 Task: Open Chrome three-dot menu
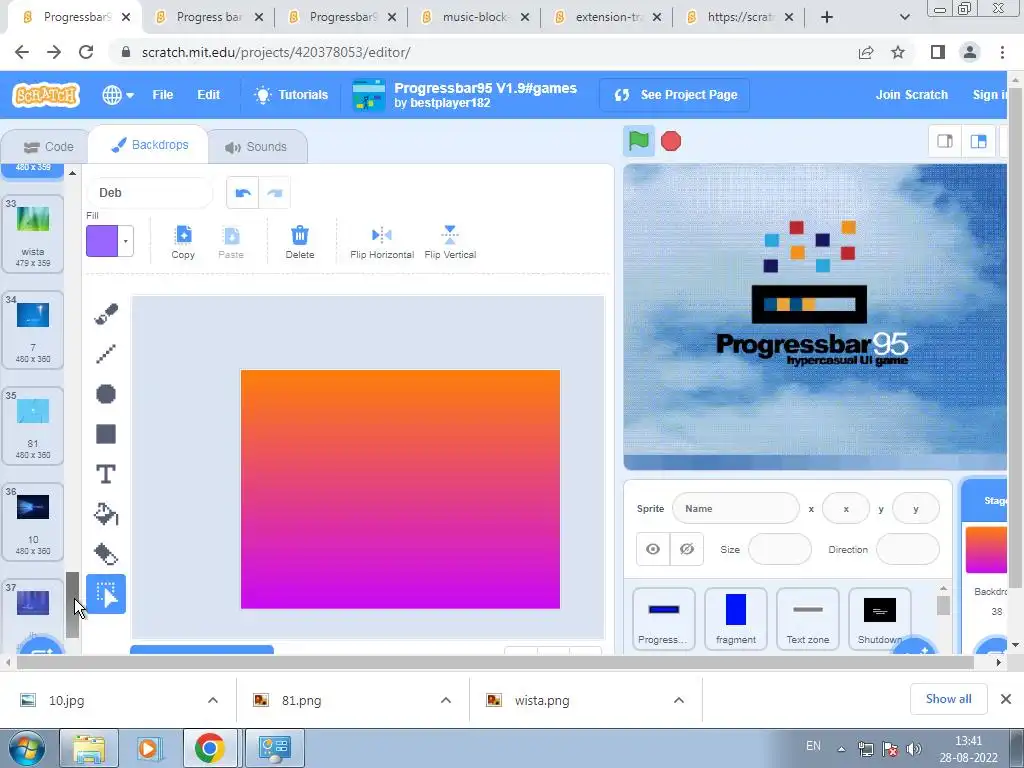pos(1002,52)
